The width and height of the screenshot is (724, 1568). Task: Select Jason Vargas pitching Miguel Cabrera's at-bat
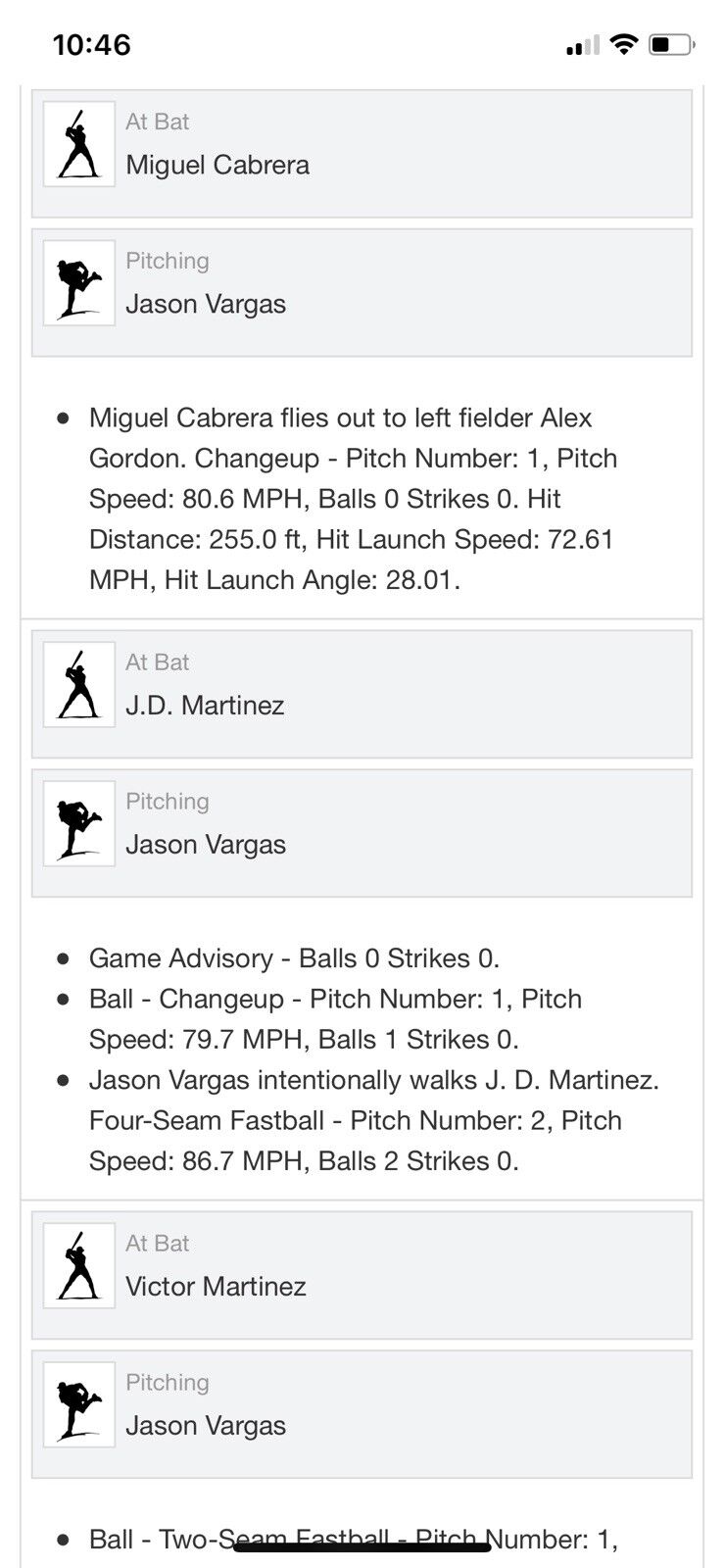click(206, 304)
